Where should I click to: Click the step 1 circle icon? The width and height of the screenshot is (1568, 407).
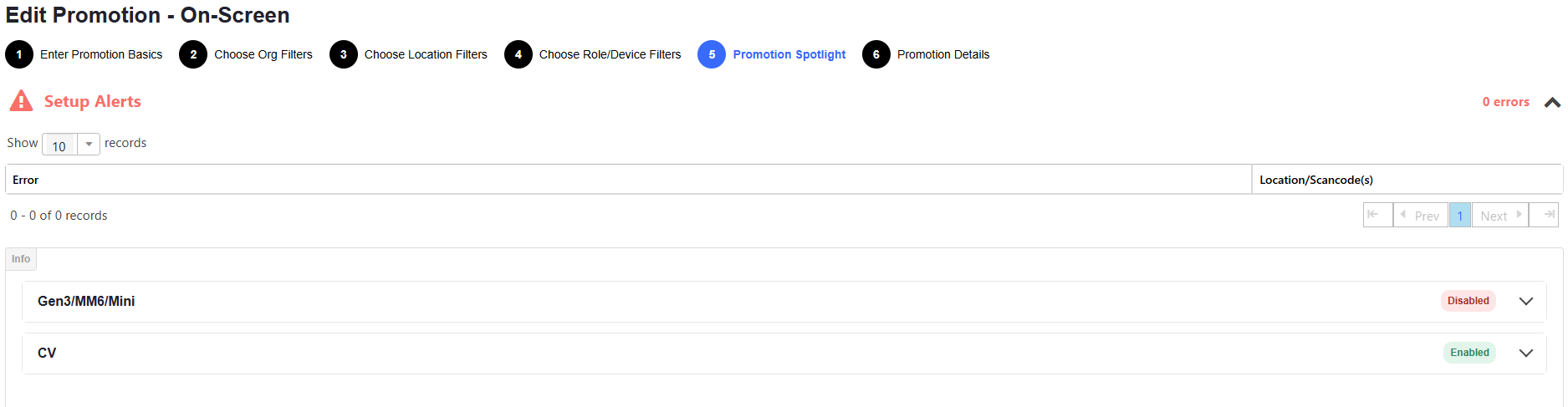[x=19, y=54]
